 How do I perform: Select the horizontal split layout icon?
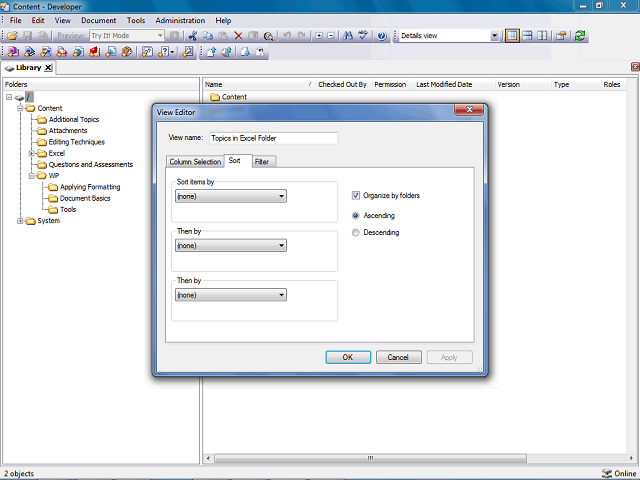click(527, 36)
